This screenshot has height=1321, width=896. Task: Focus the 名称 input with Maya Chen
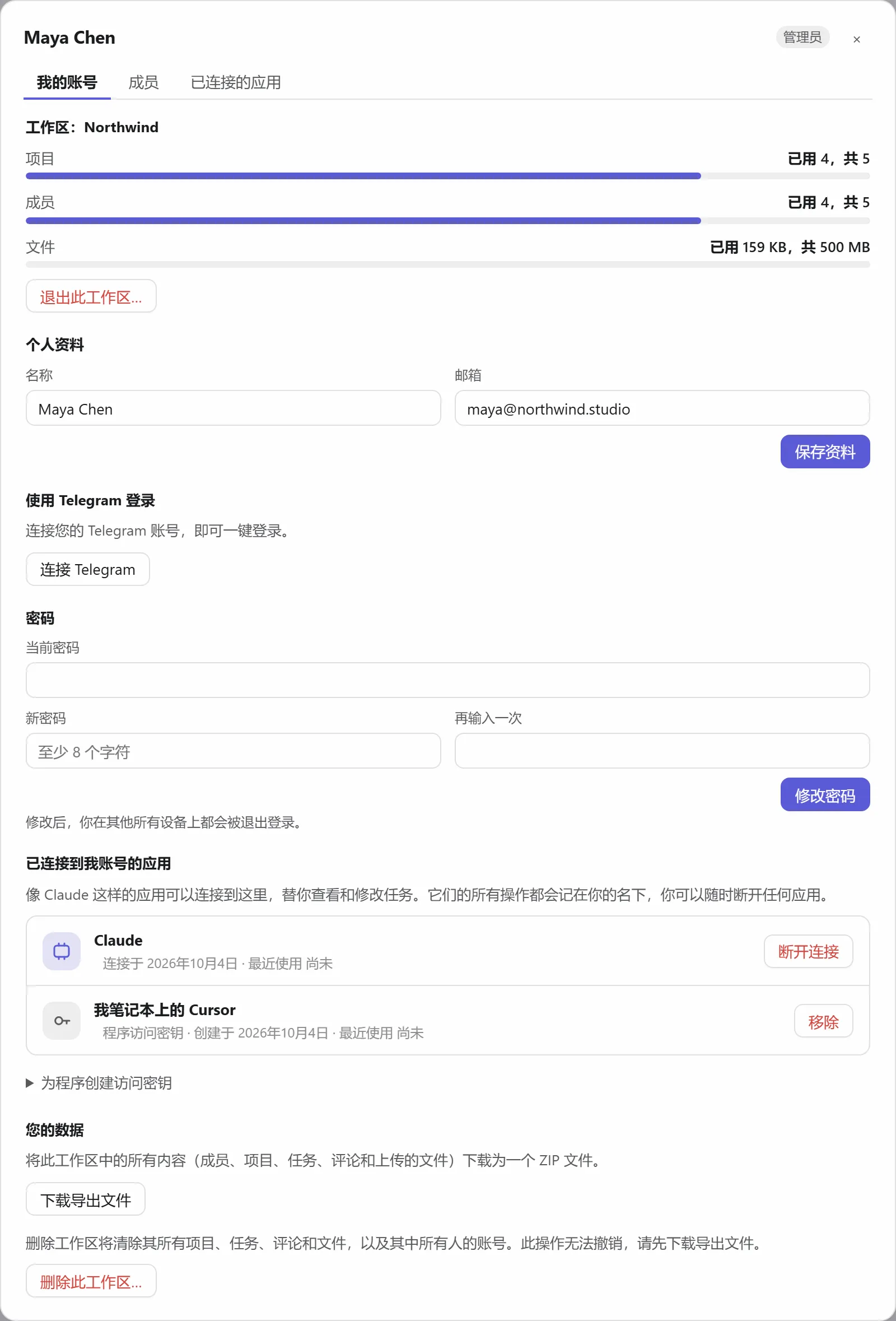pyautogui.click(x=234, y=408)
